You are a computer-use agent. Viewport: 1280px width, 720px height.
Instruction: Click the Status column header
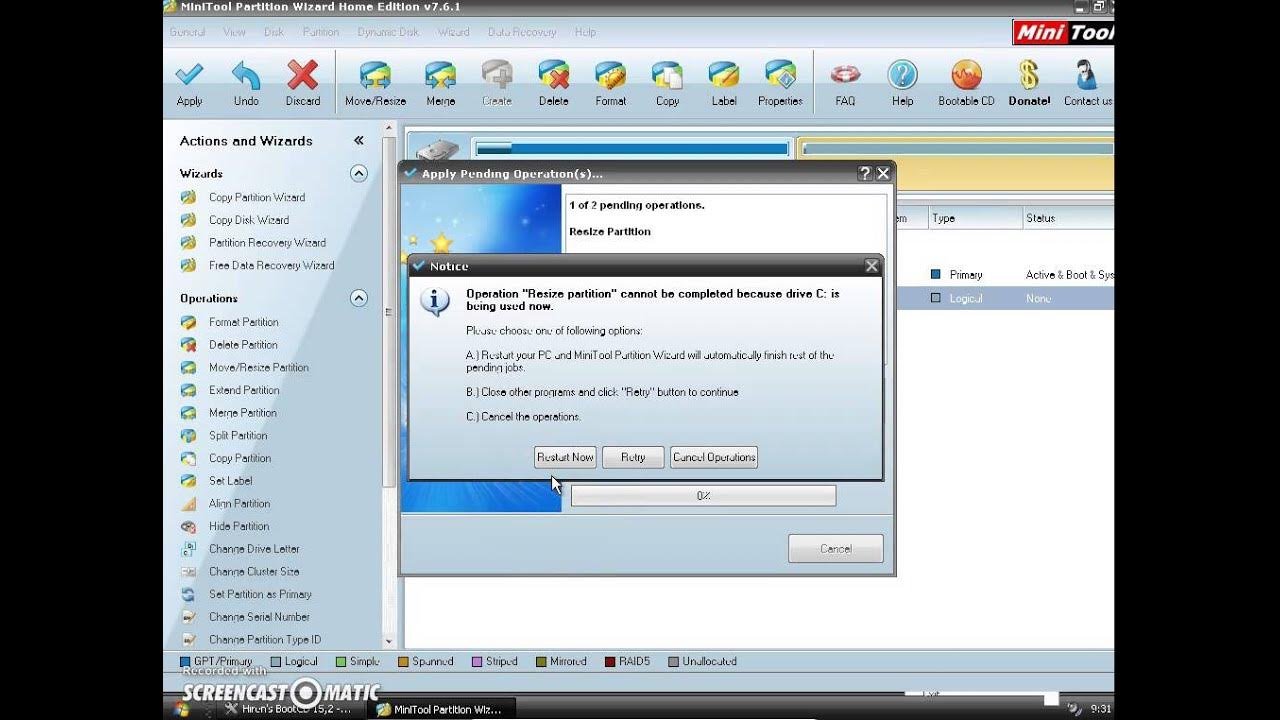pyautogui.click(x=1068, y=218)
